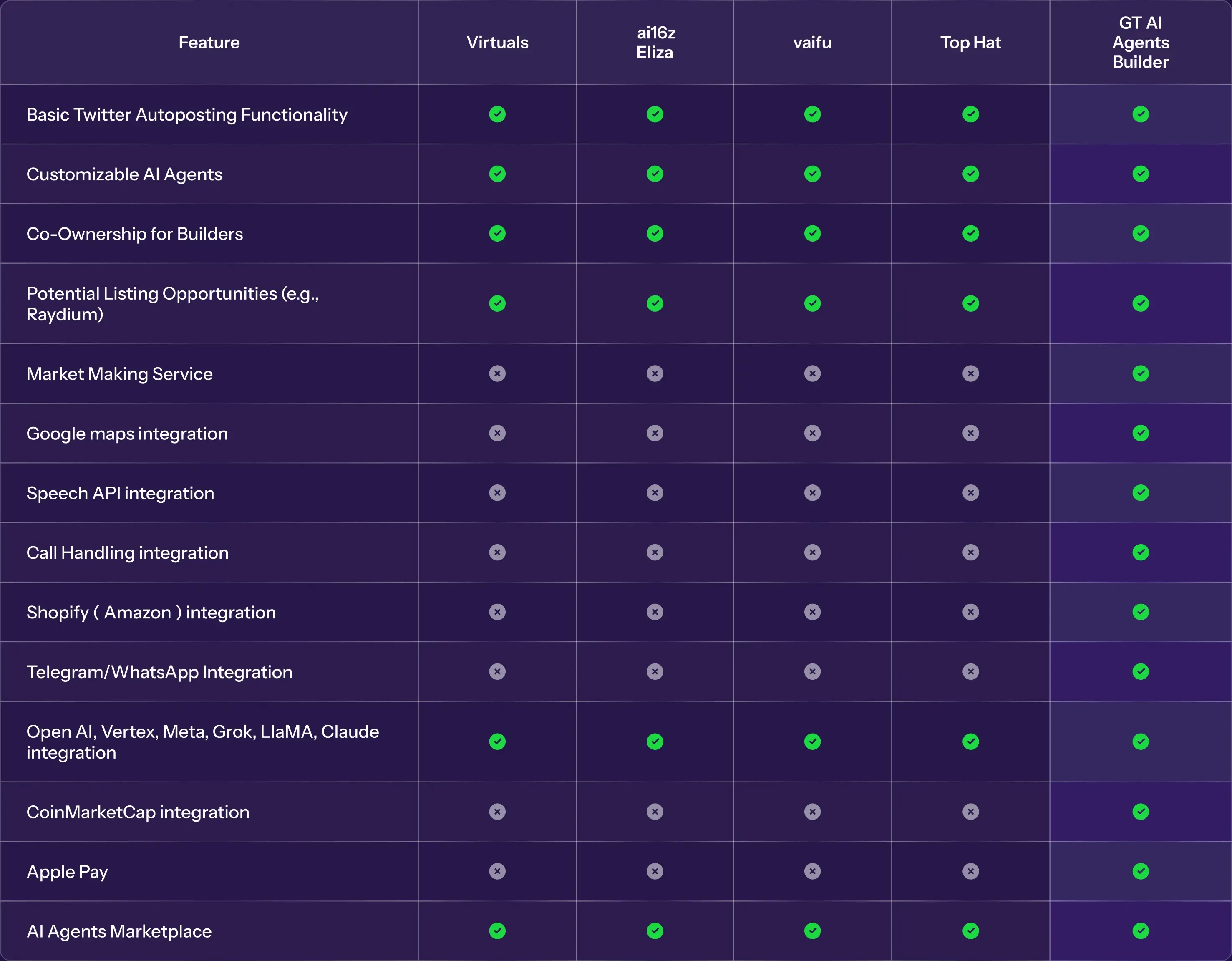Select the Virtuals column header
Image resolution: width=1232 pixels, height=961 pixels.
click(497, 42)
